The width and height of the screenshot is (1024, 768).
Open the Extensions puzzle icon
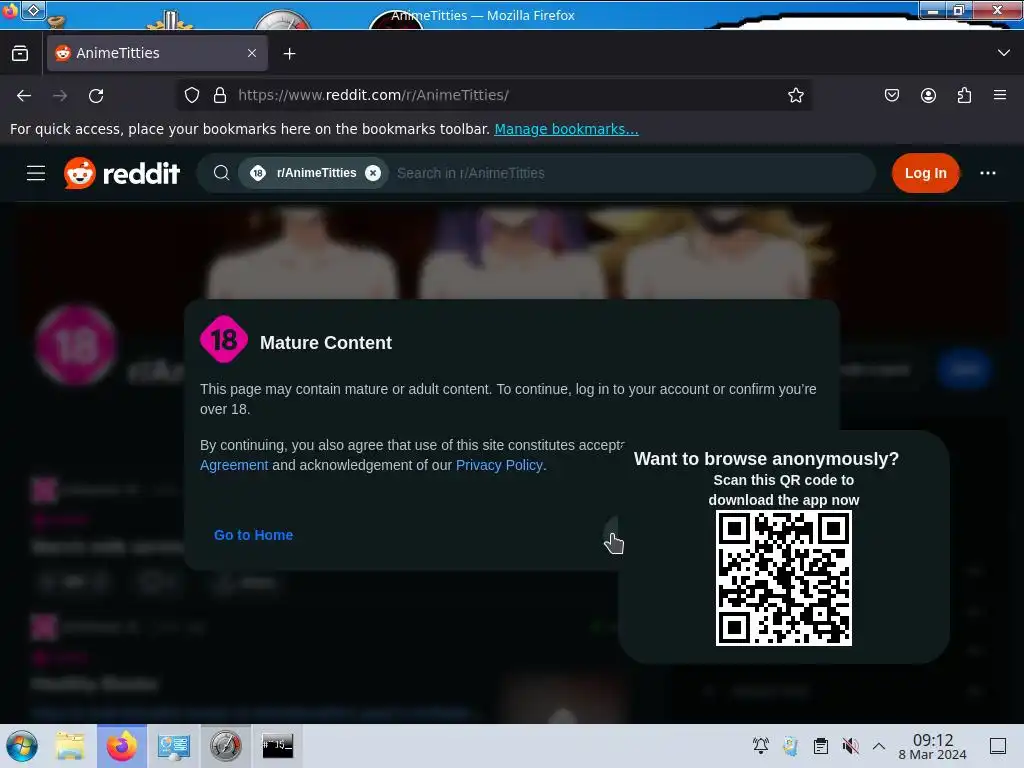(964, 95)
